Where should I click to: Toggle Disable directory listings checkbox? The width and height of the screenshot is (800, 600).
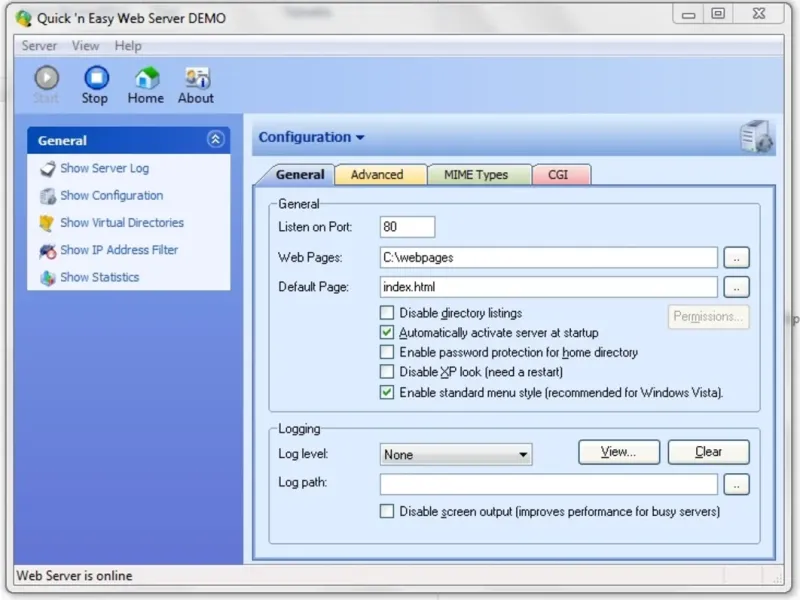(387, 312)
